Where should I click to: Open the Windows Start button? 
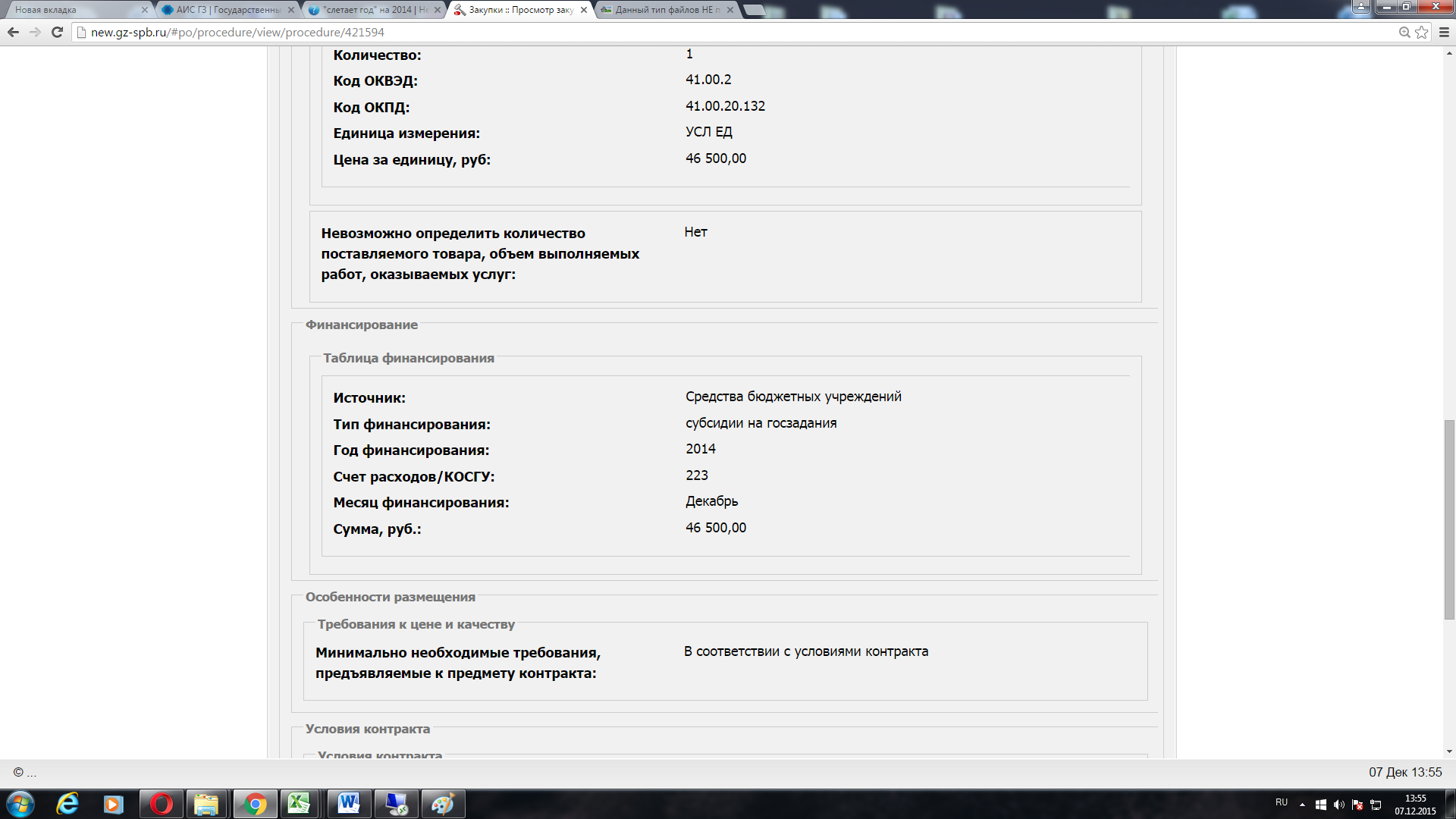point(20,804)
